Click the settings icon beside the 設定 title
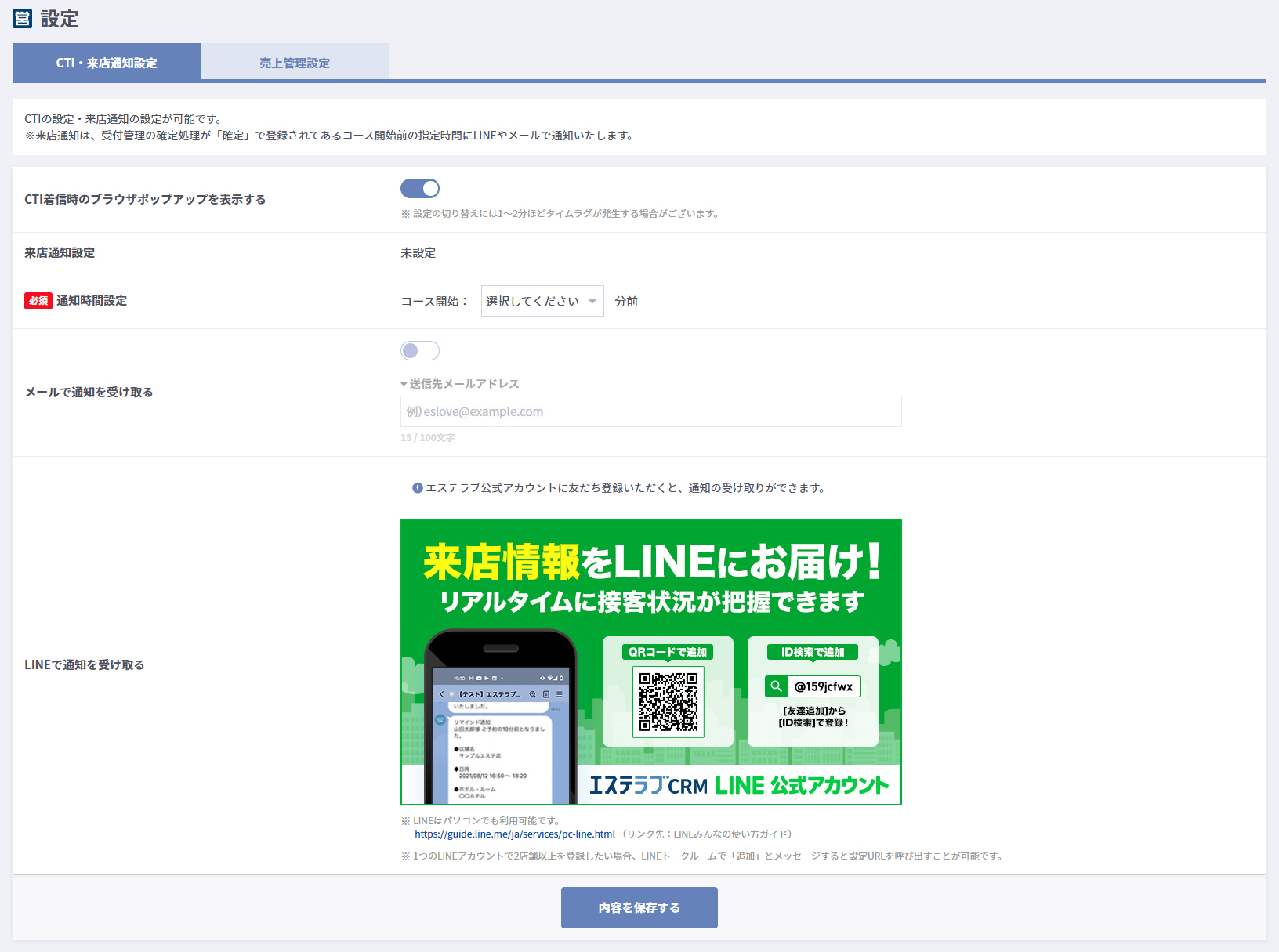The image size is (1279, 952). click(22, 19)
